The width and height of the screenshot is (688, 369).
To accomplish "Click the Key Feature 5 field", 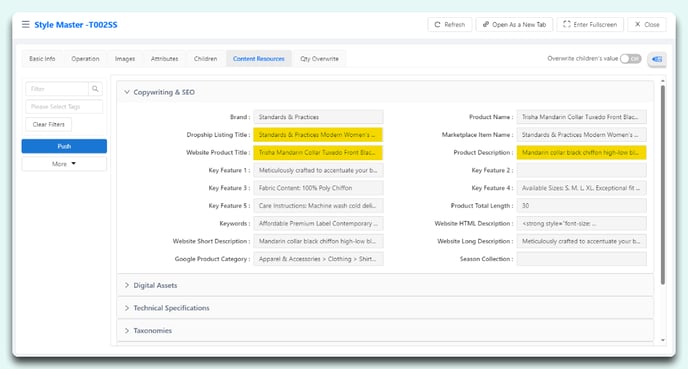I will (318, 206).
